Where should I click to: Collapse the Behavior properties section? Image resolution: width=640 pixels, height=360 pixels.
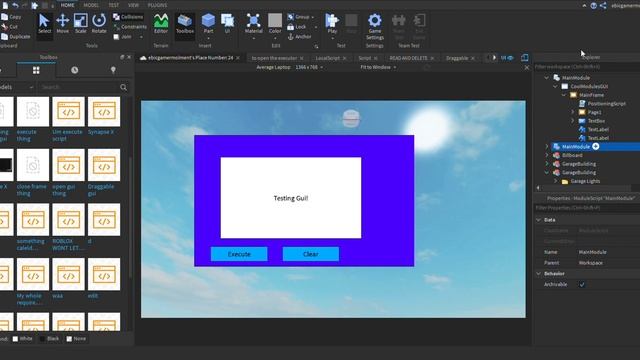[x=538, y=273]
